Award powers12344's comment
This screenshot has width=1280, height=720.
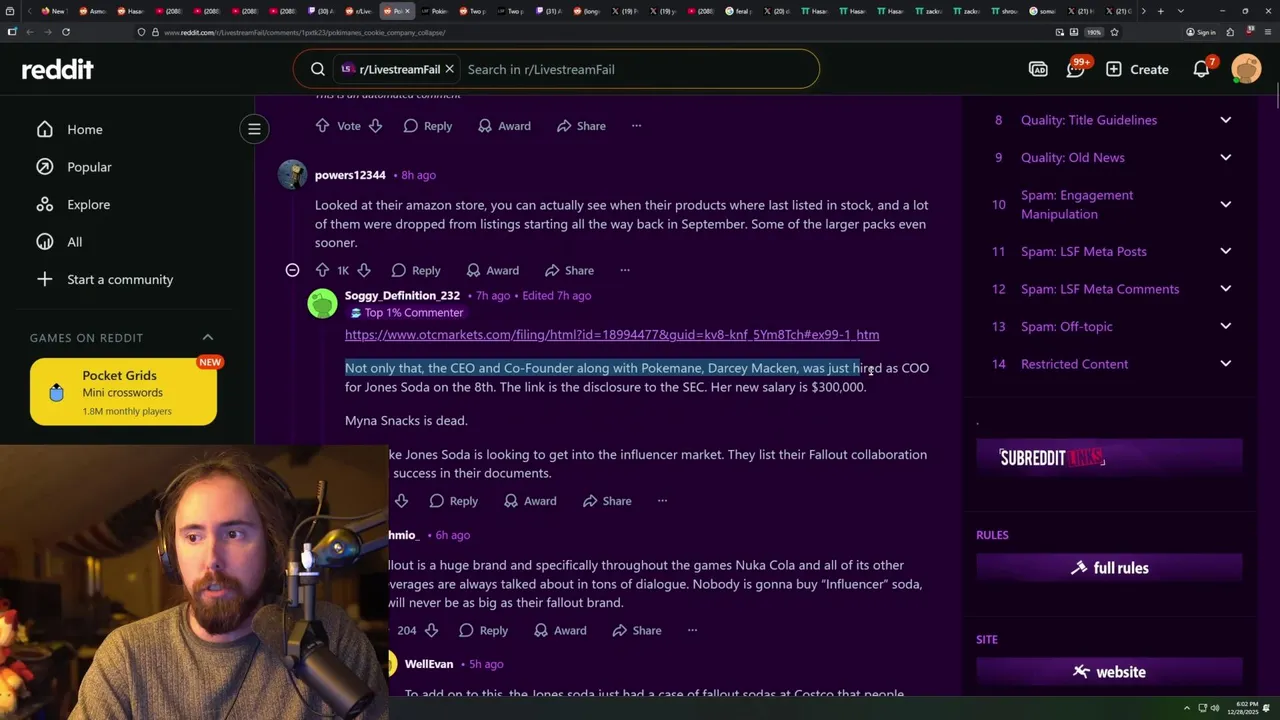pos(492,270)
